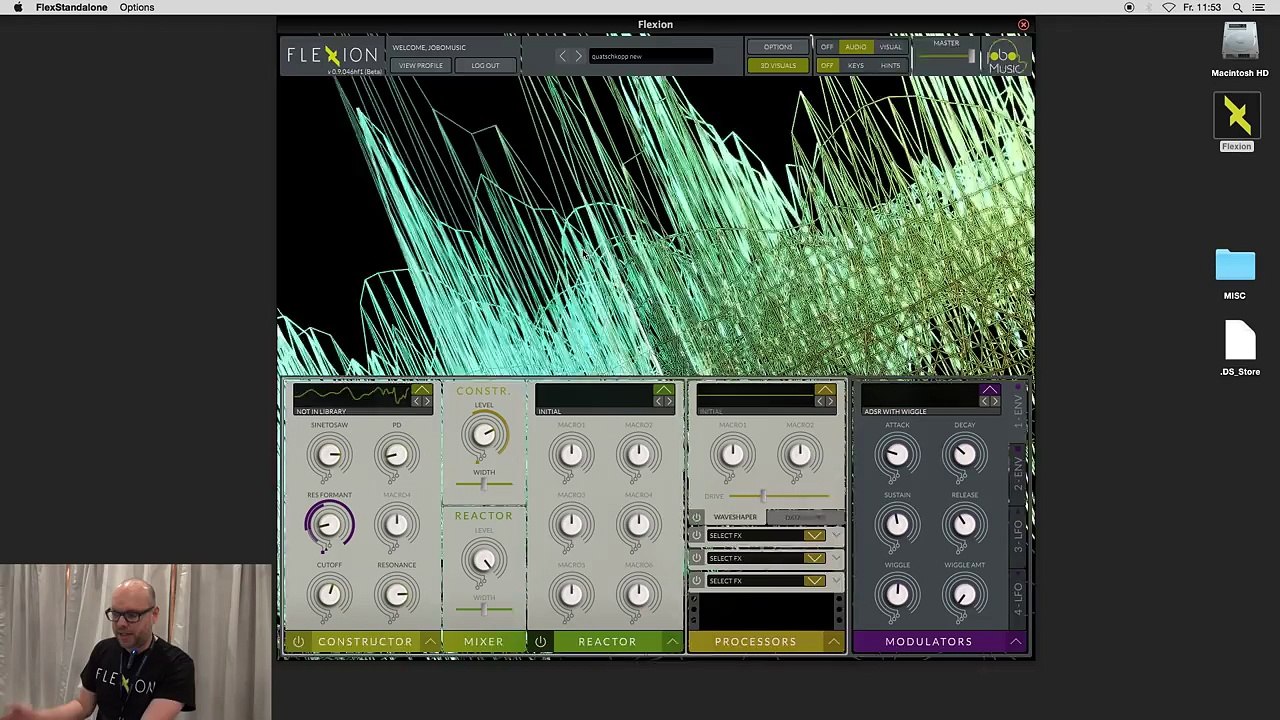This screenshot has width=1280, height=720.
Task: Click the preset name field 'quatschkopp new'
Action: [x=651, y=56]
